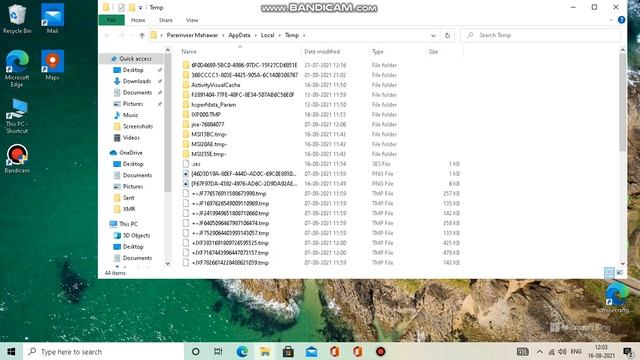
Task: Show hidden system tray icons
Action: pos(540,351)
